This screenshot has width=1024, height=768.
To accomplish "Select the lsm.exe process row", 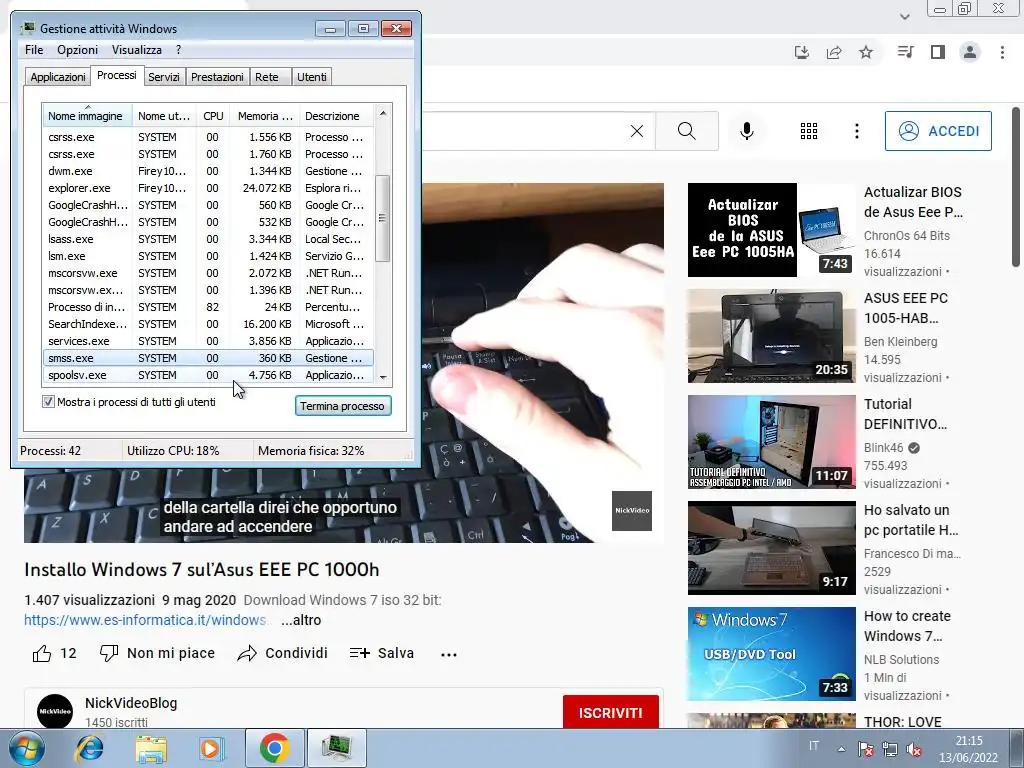I will click(x=208, y=256).
